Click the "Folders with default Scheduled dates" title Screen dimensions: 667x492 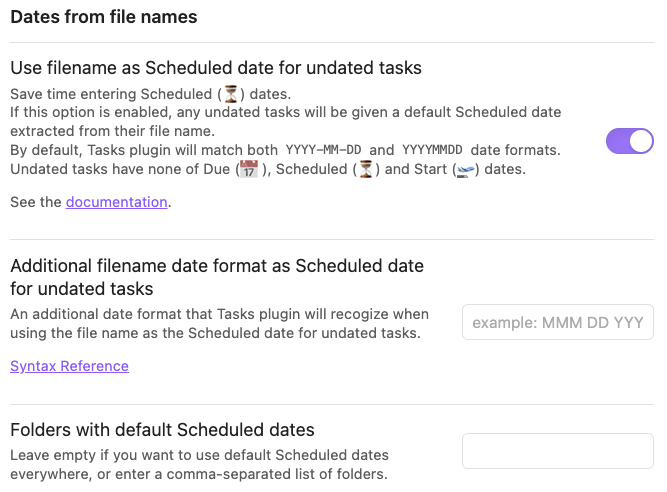(x=162, y=430)
